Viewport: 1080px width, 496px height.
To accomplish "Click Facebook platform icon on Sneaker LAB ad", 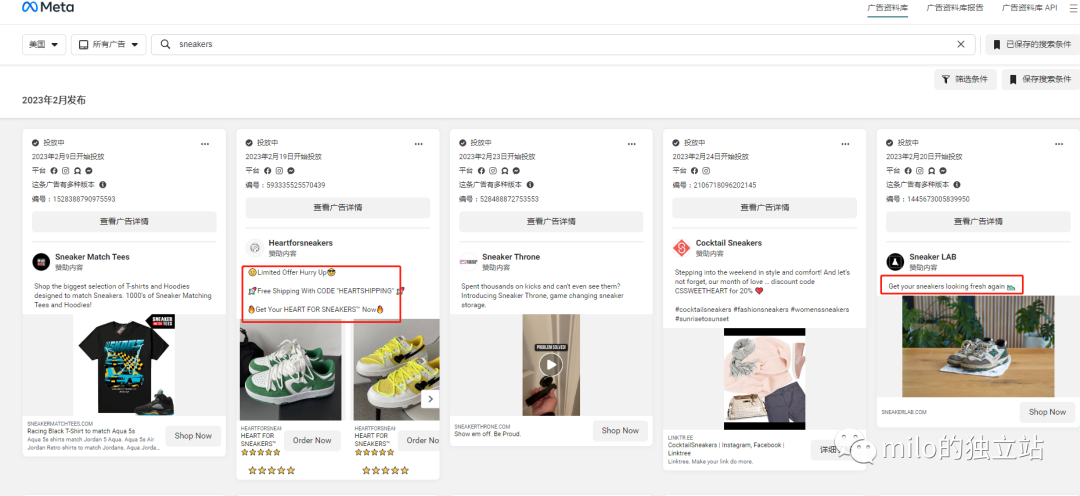I will [908, 171].
